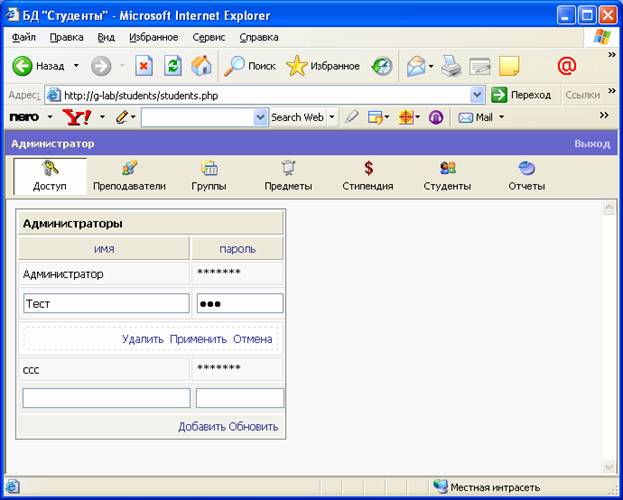Open Search magnifier in toolbar
The width and height of the screenshot is (623, 500).
pyautogui.click(x=234, y=66)
